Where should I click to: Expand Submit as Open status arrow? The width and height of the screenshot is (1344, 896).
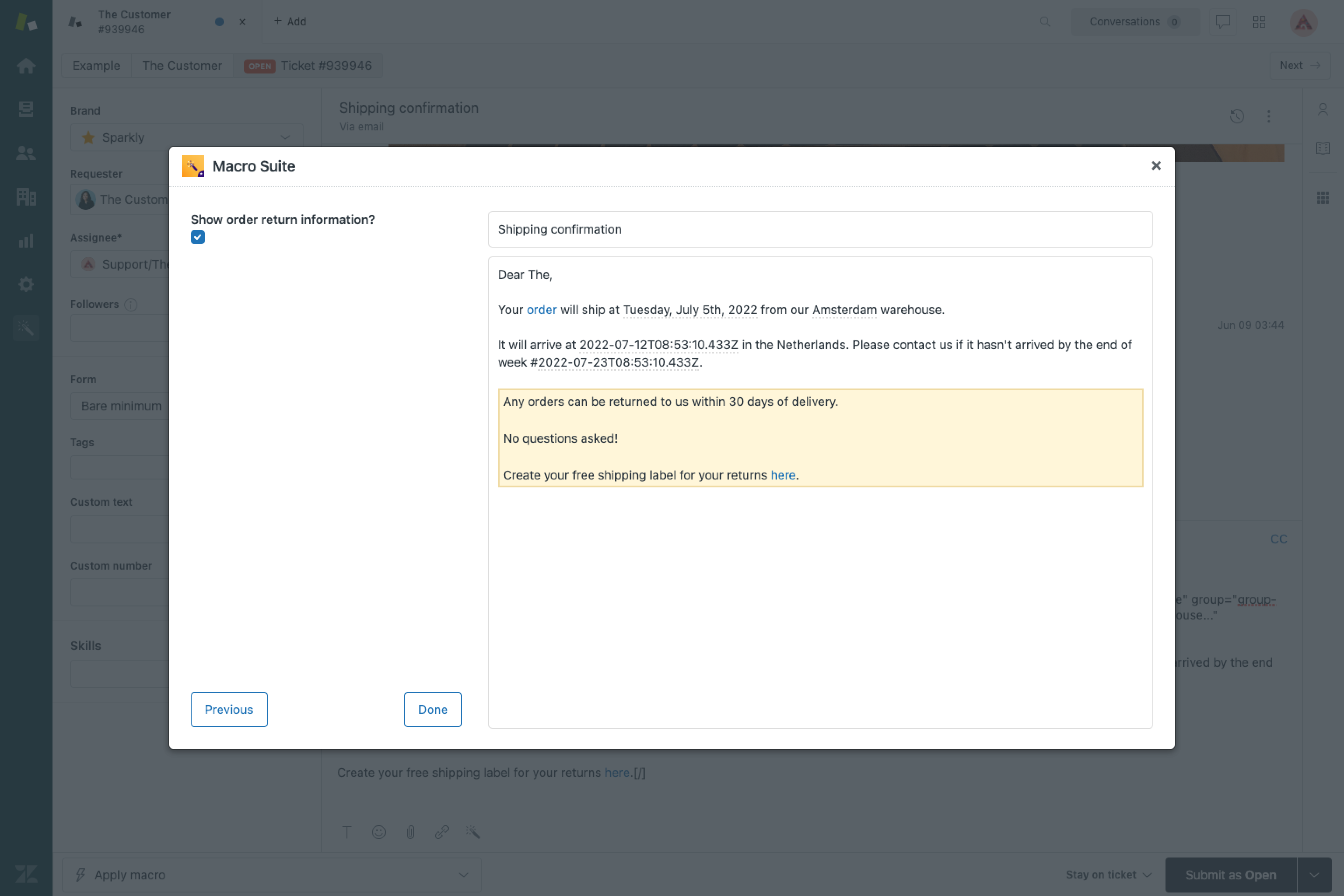[1314, 875]
